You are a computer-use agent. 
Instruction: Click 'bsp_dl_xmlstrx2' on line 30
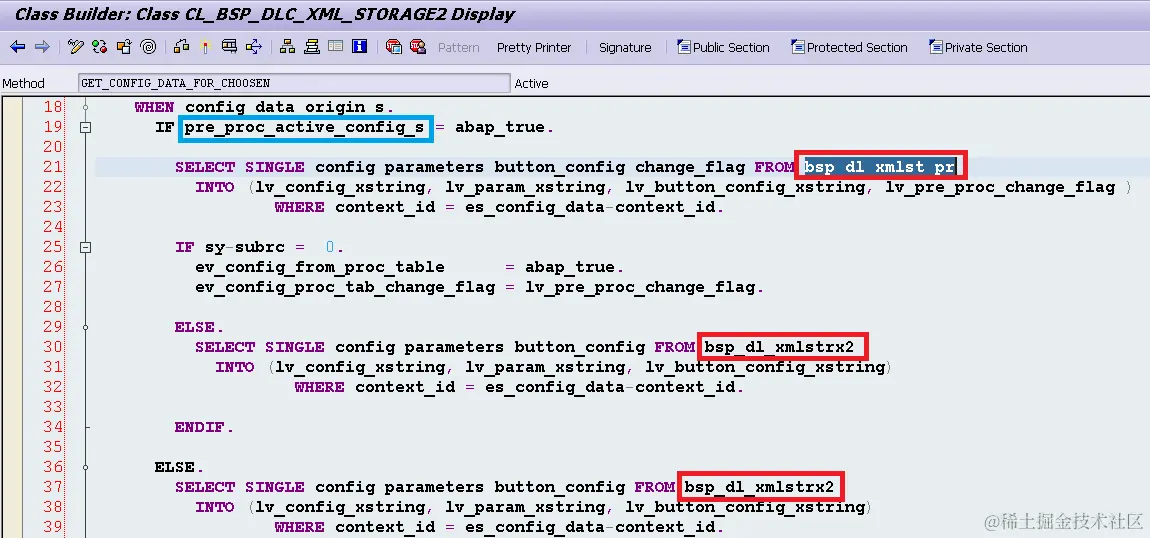coord(780,347)
